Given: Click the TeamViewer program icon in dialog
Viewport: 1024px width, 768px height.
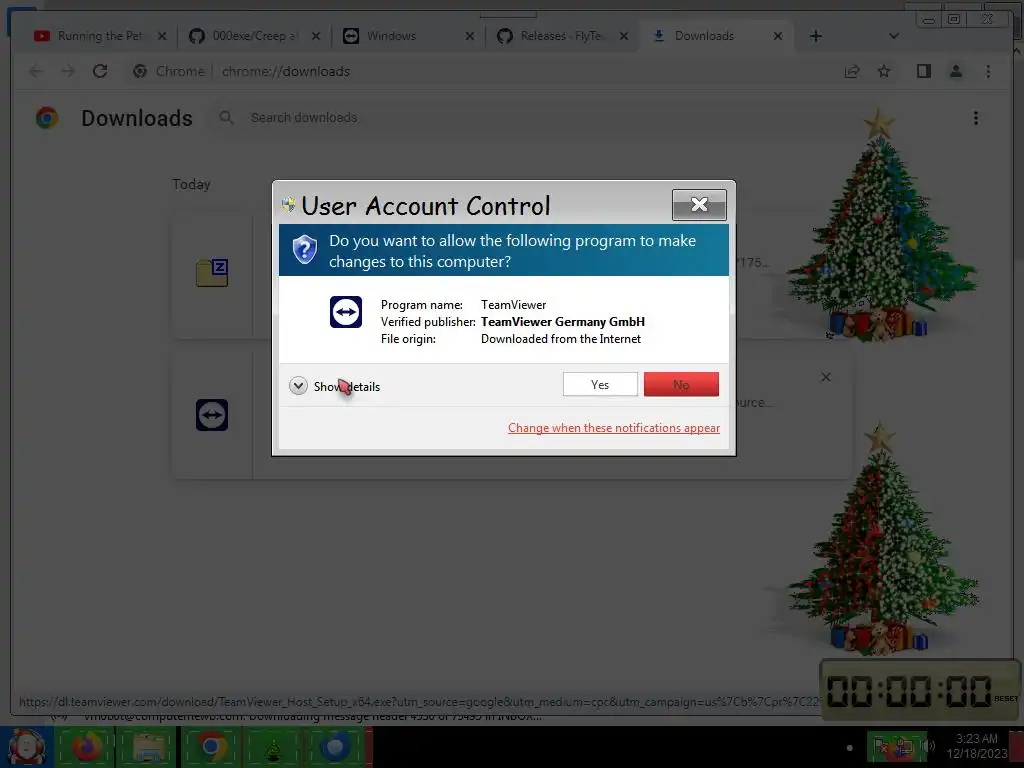Looking at the screenshot, I should [345, 312].
